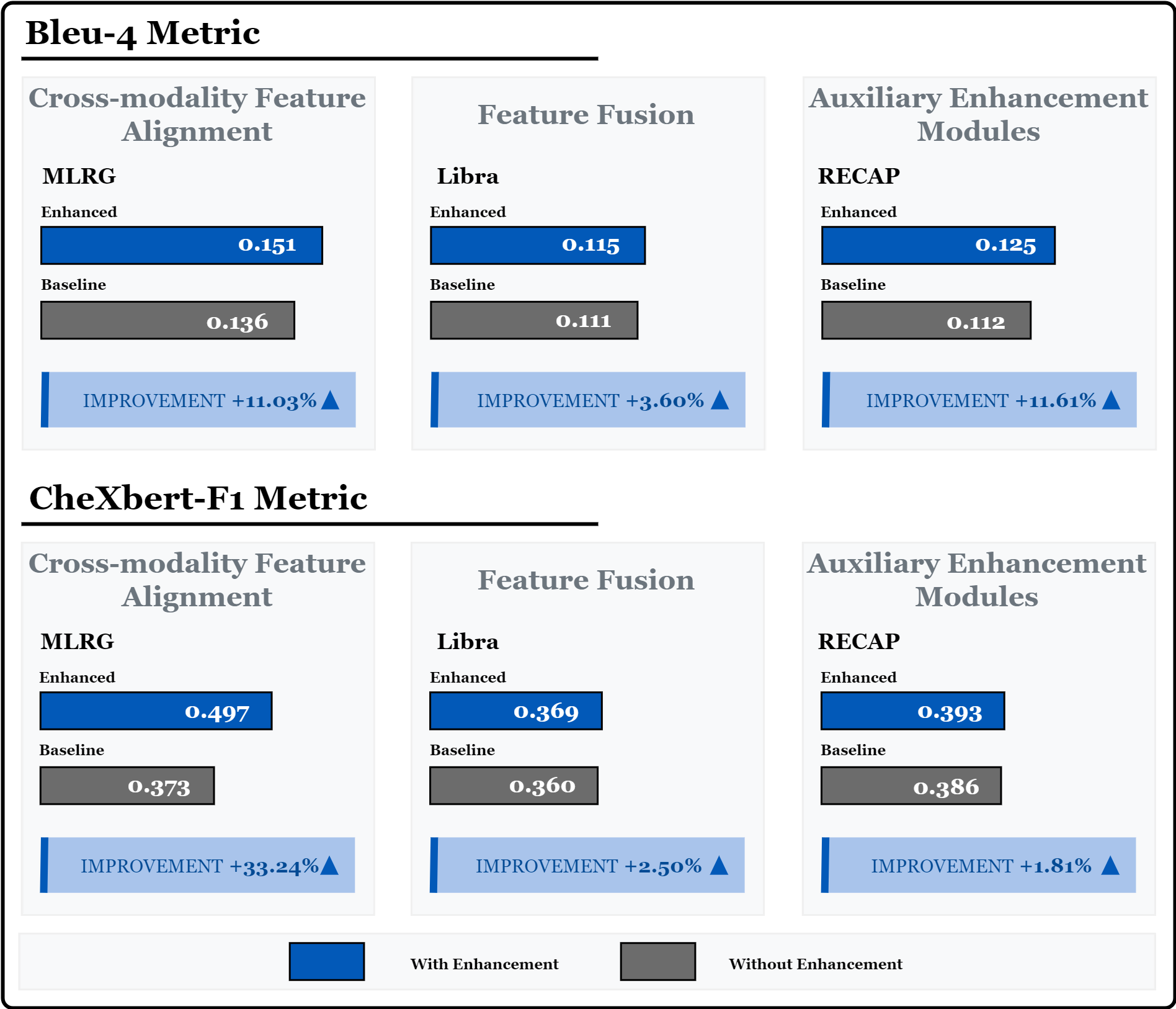Image resolution: width=1176 pixels, height=1009 pixels.
Task: Click the blue With Enhancement legend swatch
Action: click(x=327, y=961)
